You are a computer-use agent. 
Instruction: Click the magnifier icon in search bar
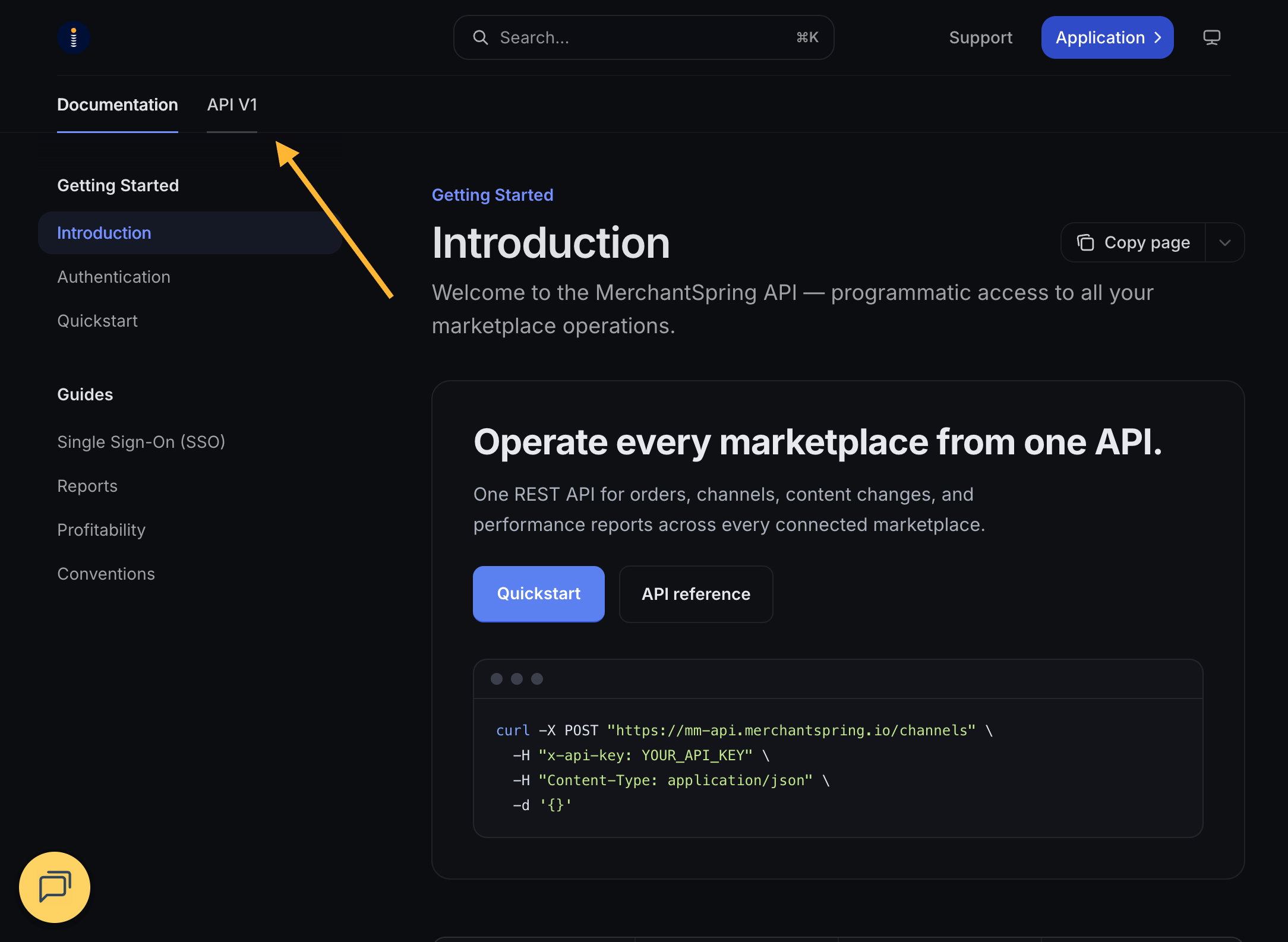click(480, 37)
